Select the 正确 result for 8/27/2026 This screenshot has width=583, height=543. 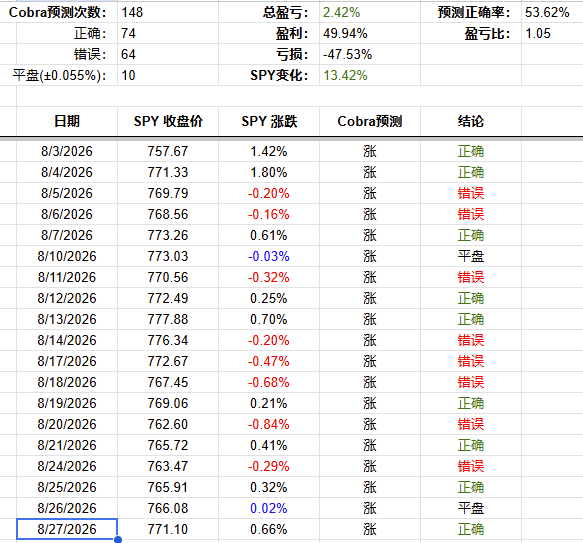[471, 529]
